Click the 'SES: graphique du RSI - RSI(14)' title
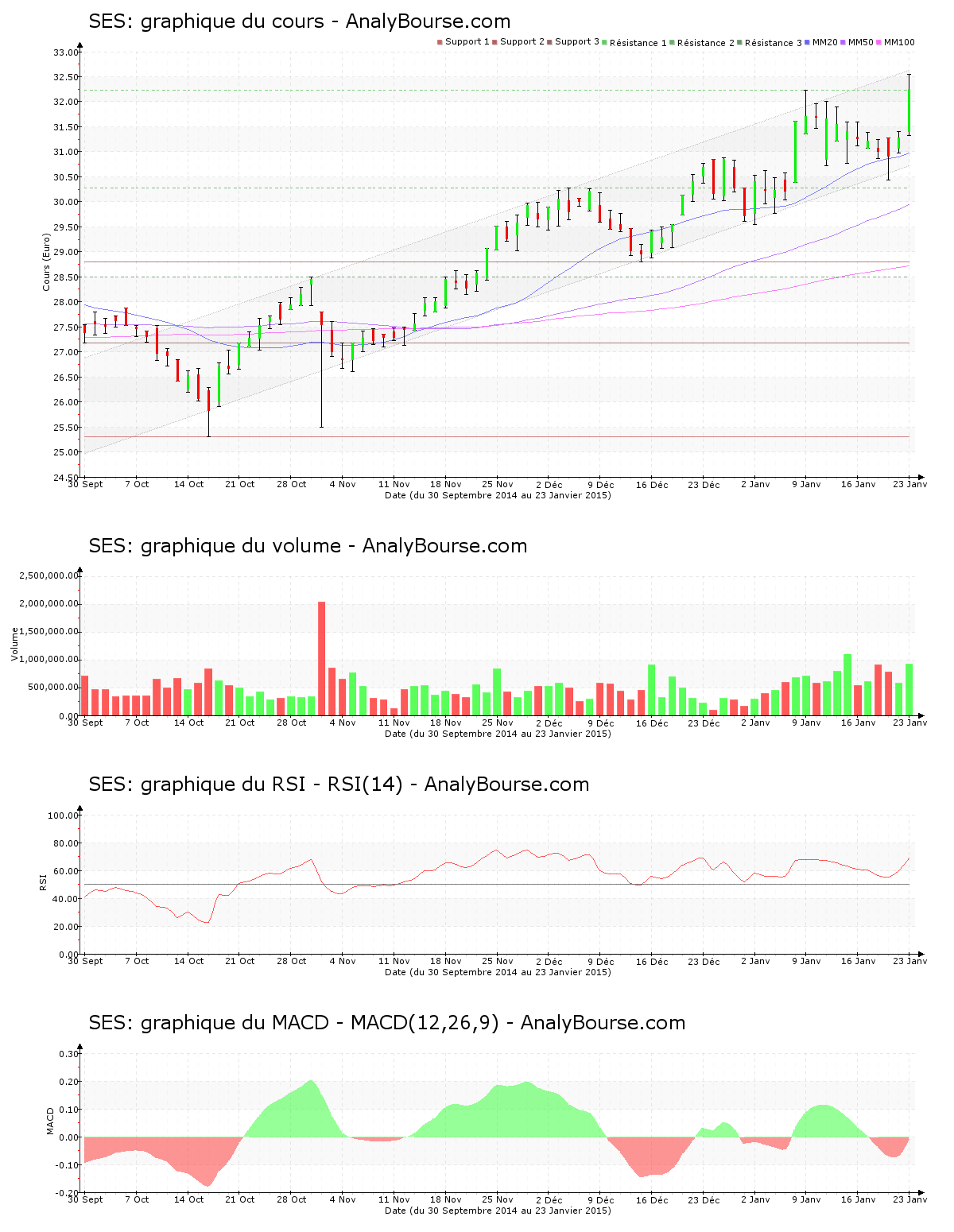The height and width of the screenshot is (1232, 954). 339,785
